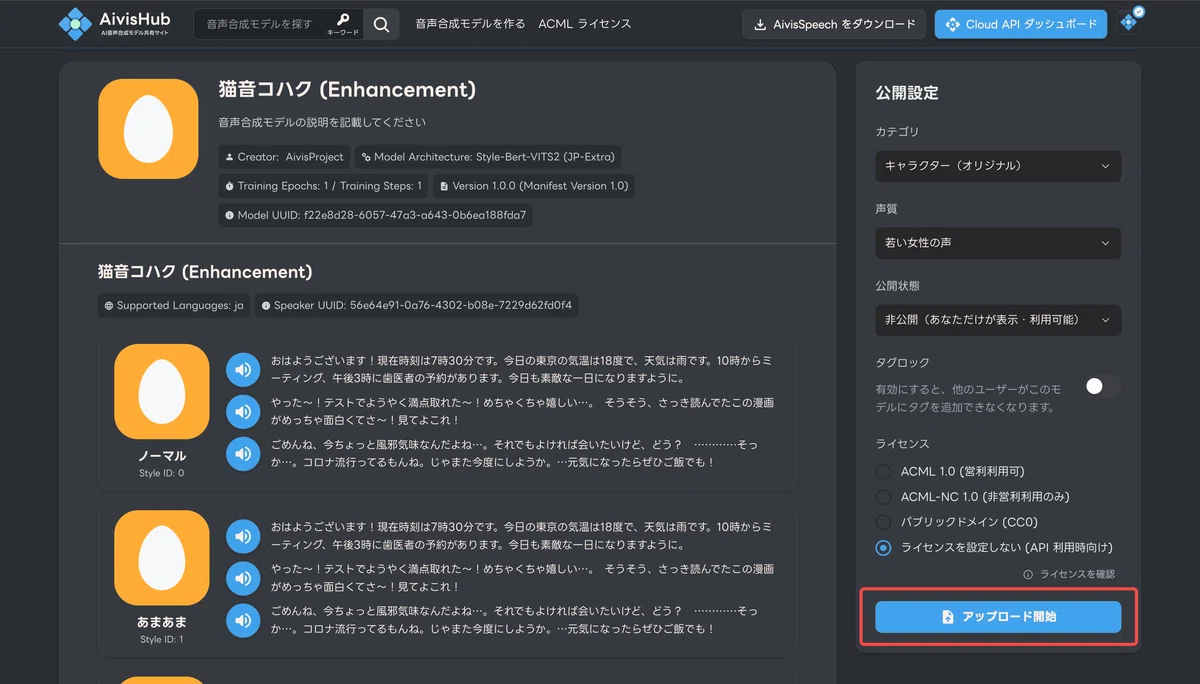The width and height of the screenshot is (1200, 684).
Task: Open the 音声合成モデルを作る menu item
Action: point(470,24)
